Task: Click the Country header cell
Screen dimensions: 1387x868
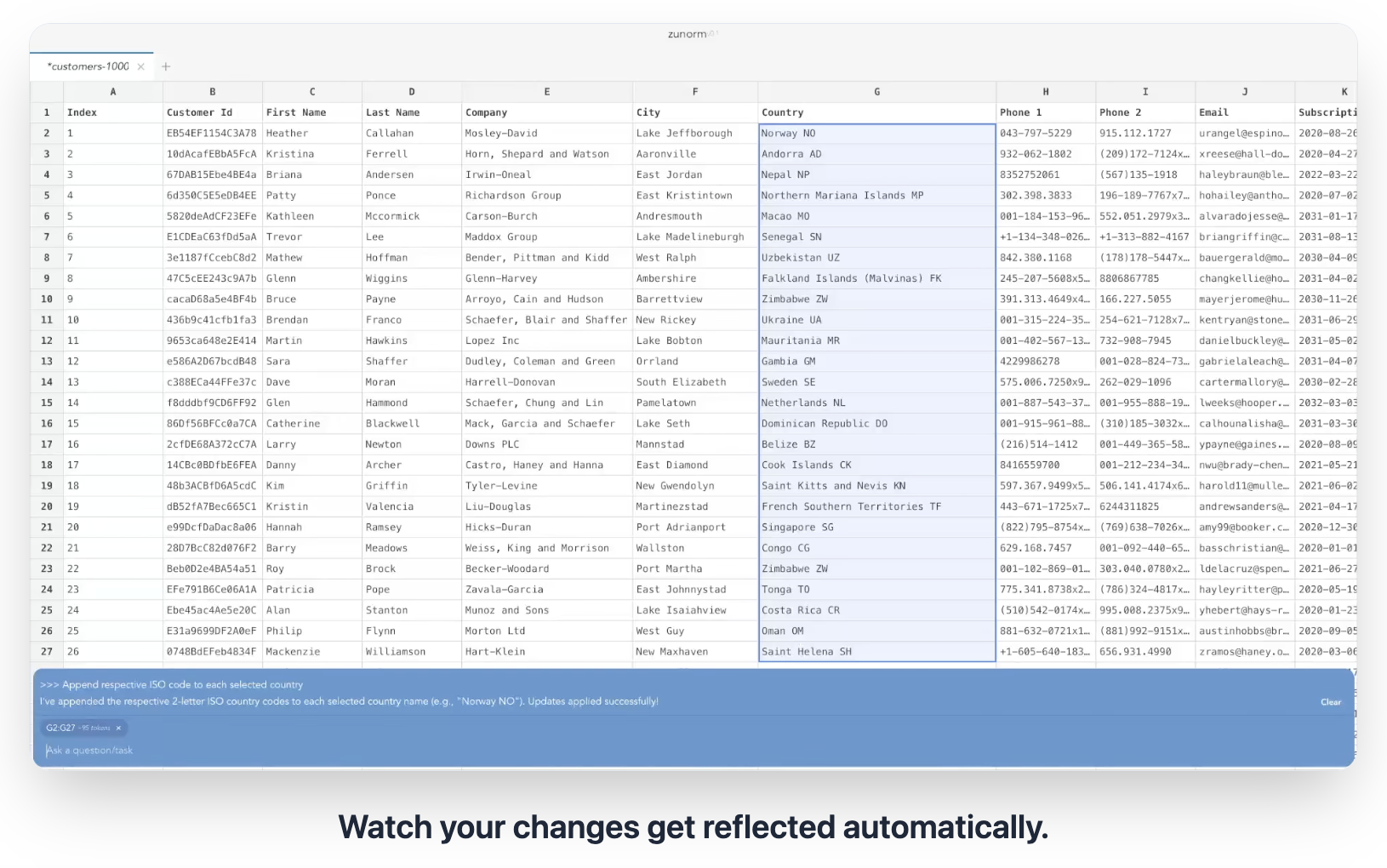Action: (x=877, y=112)
